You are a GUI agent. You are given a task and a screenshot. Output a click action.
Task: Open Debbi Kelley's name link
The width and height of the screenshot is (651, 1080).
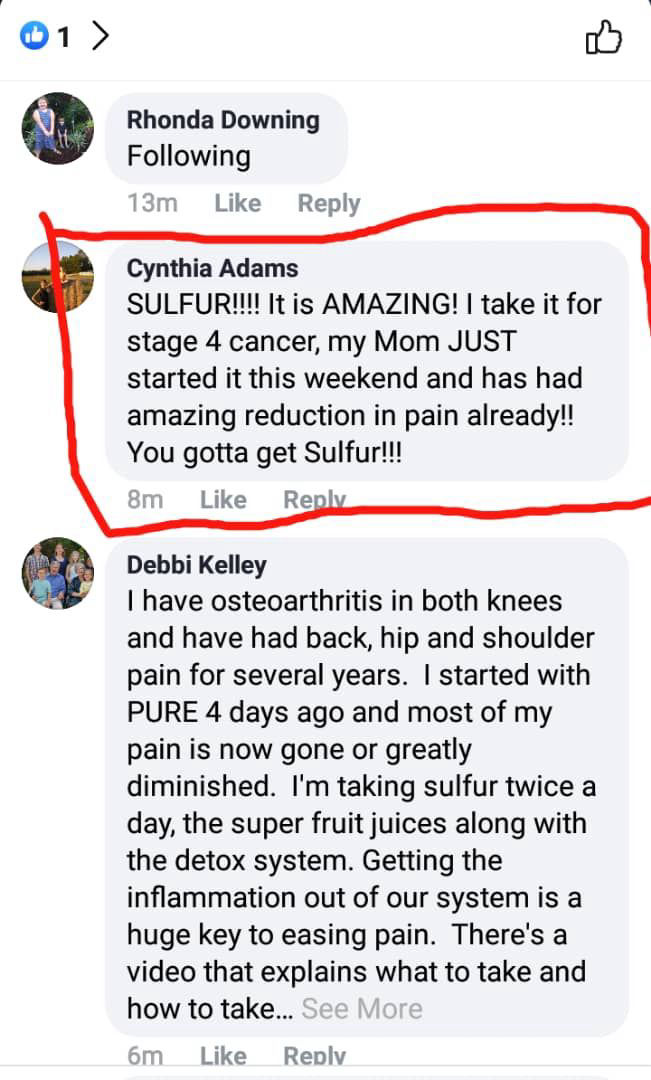click(196, 565)
